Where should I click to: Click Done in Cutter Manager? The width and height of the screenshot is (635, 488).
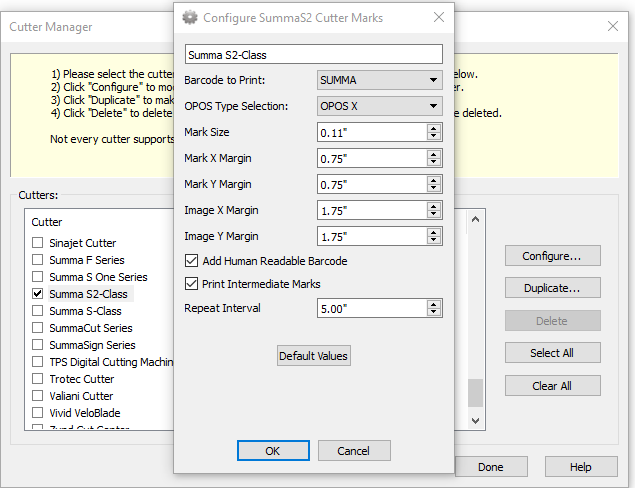pyautogui.click(x=491, y=467)
